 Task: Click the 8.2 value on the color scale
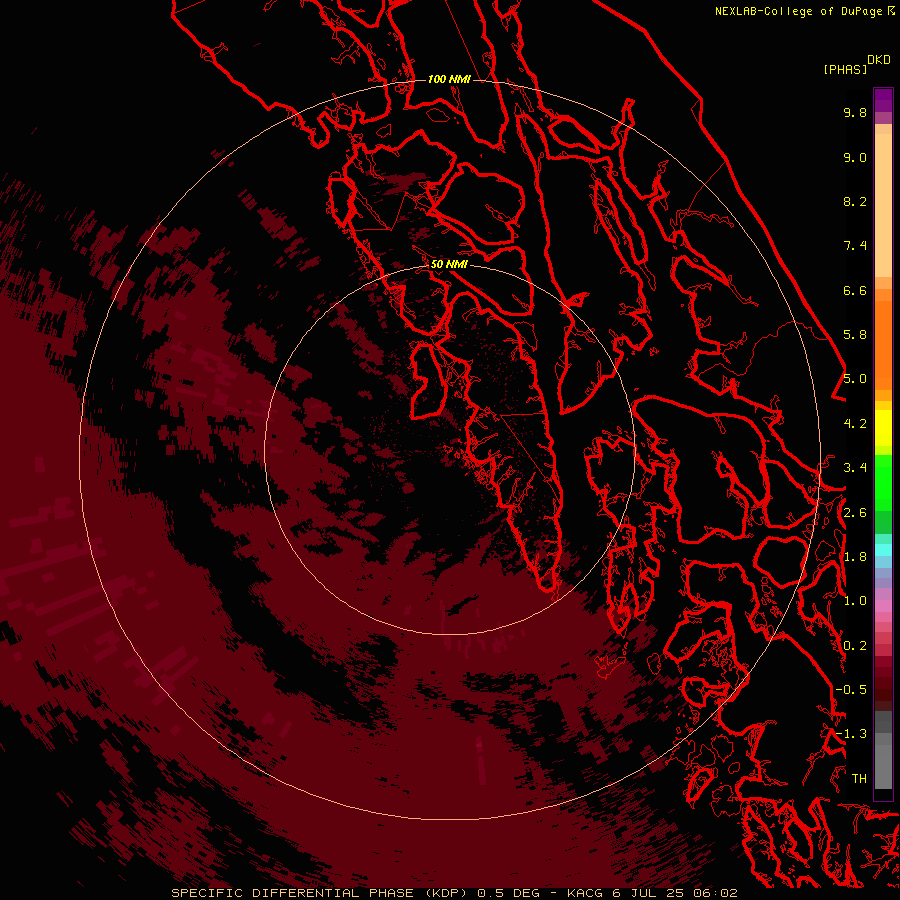[x=855, y=201]
